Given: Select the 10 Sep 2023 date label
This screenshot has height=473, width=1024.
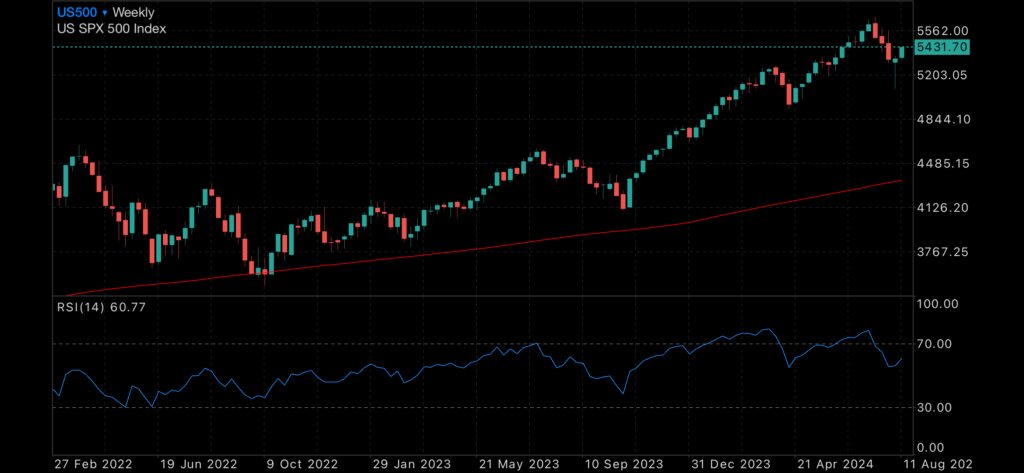Looking at the screenshot, I should (624, 465).
